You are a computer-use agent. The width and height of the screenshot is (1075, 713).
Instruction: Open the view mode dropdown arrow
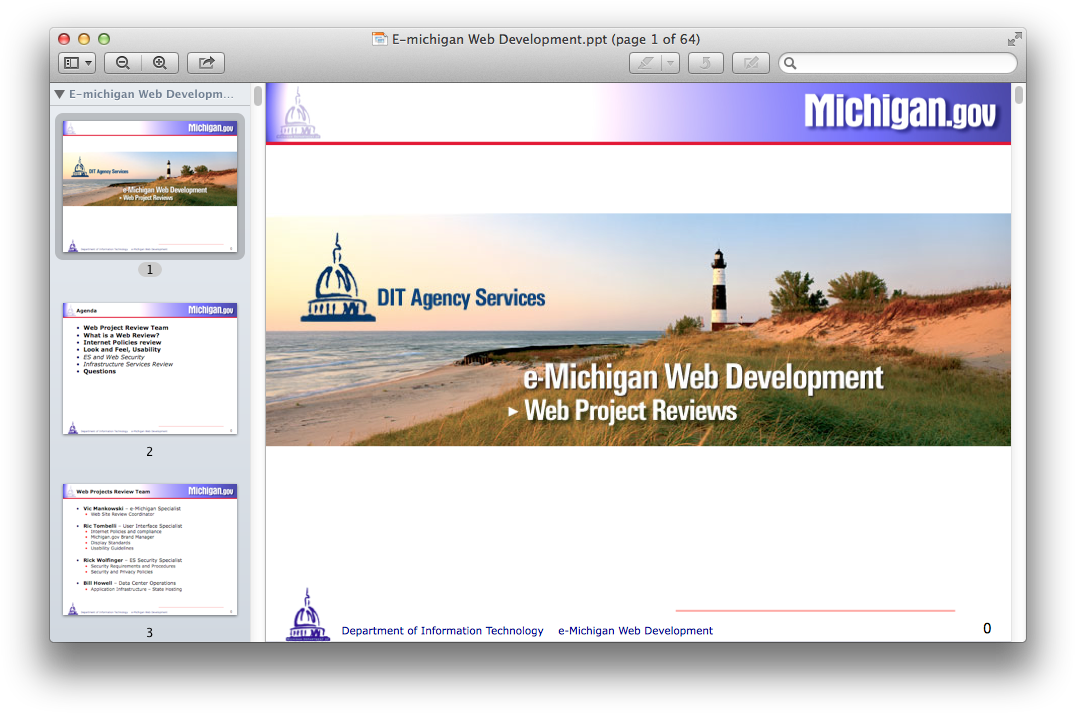pos(89,62)
